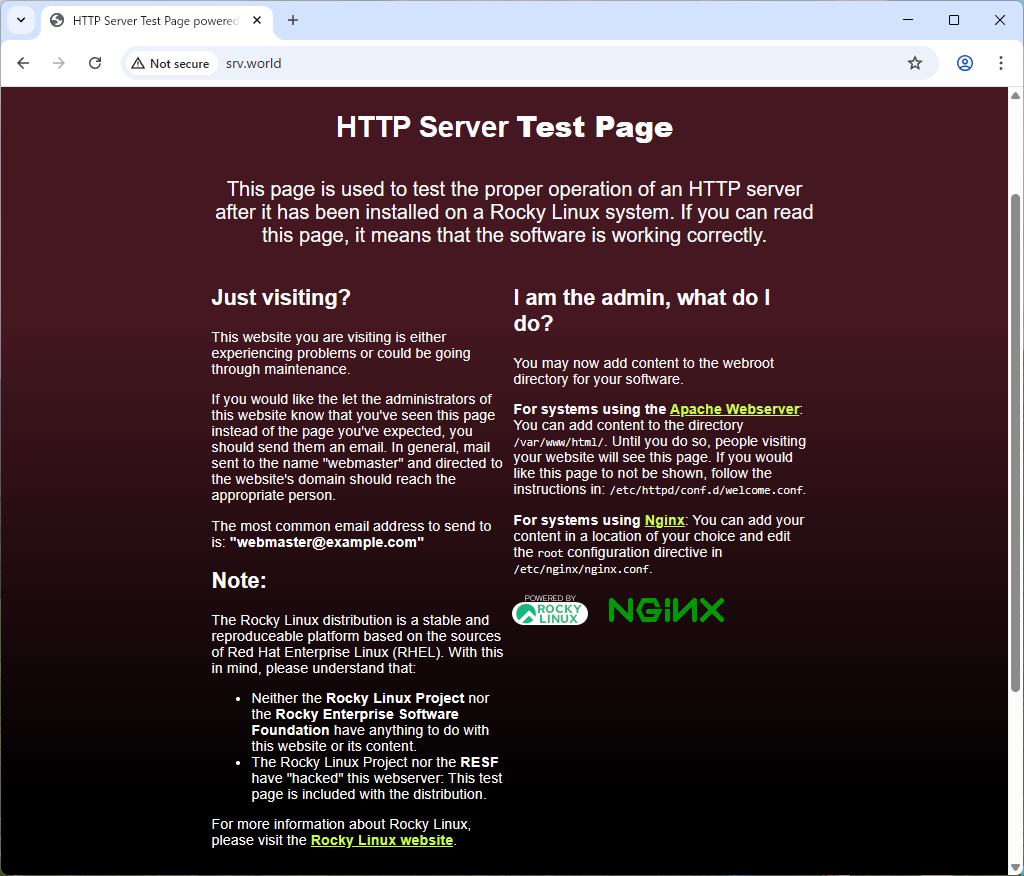
Task: Click the green NGINX logo
Action: coord(666,609)
